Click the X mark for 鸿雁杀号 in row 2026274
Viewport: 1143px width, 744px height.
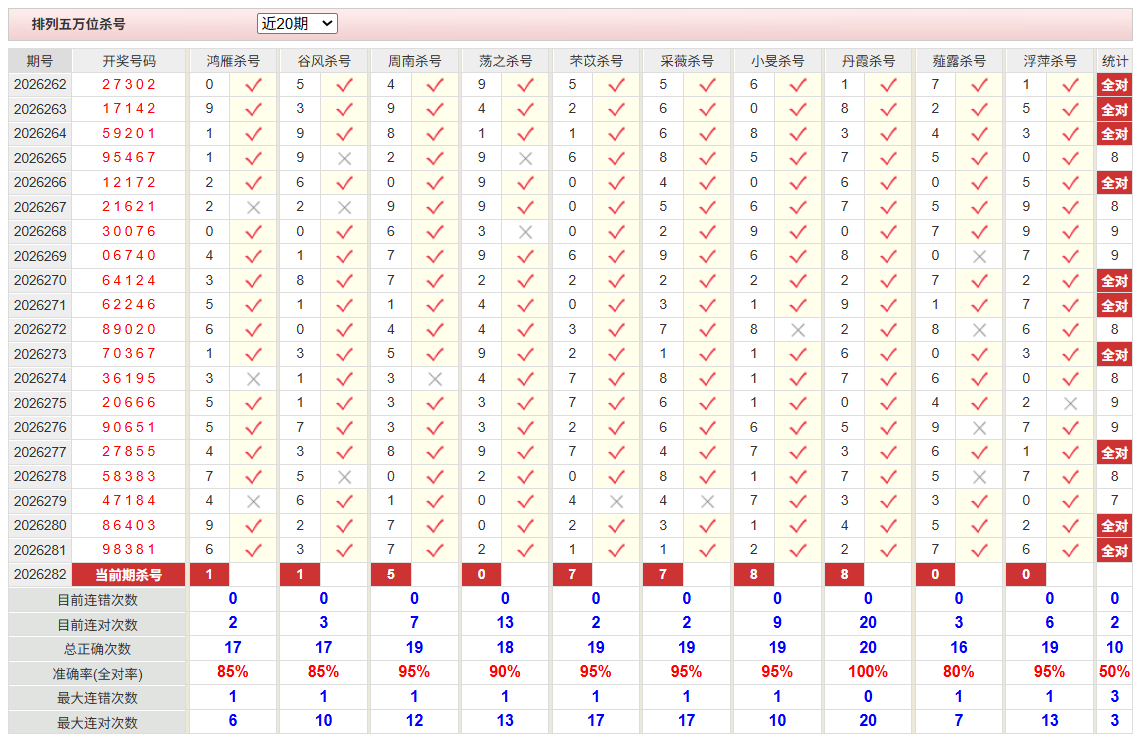click(254, 379)
